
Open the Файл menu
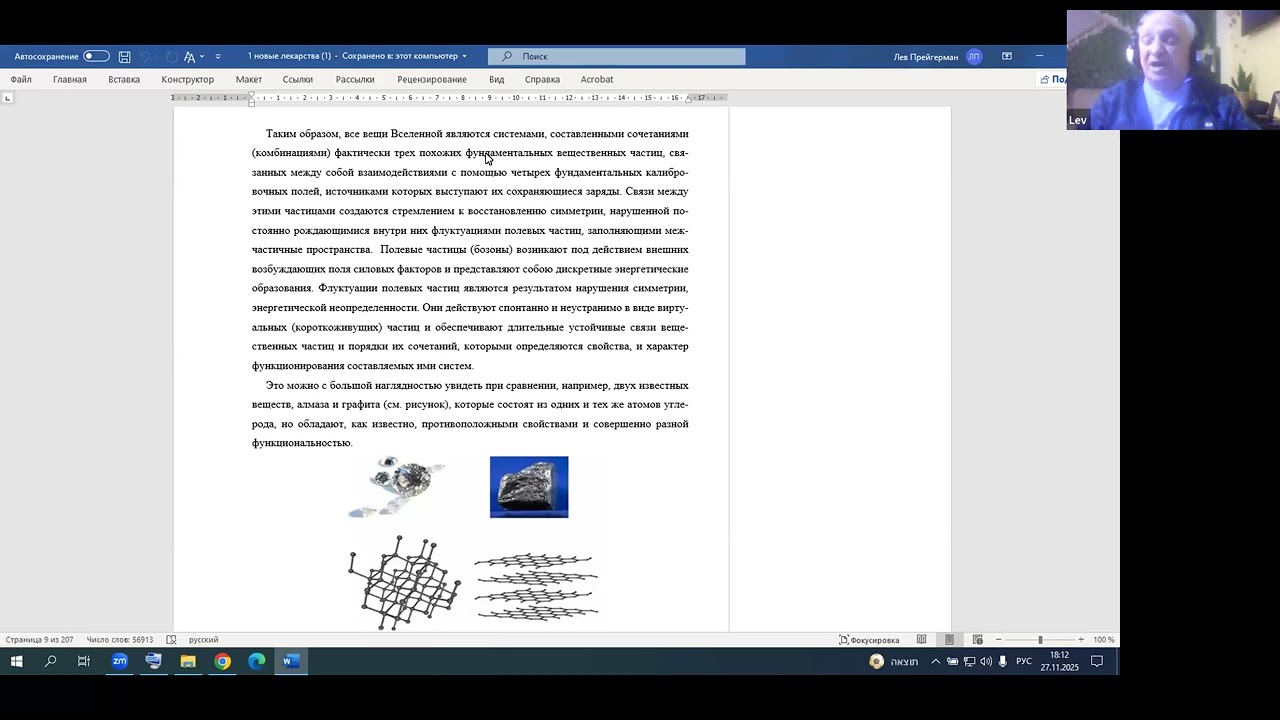[x=21, y=79]
